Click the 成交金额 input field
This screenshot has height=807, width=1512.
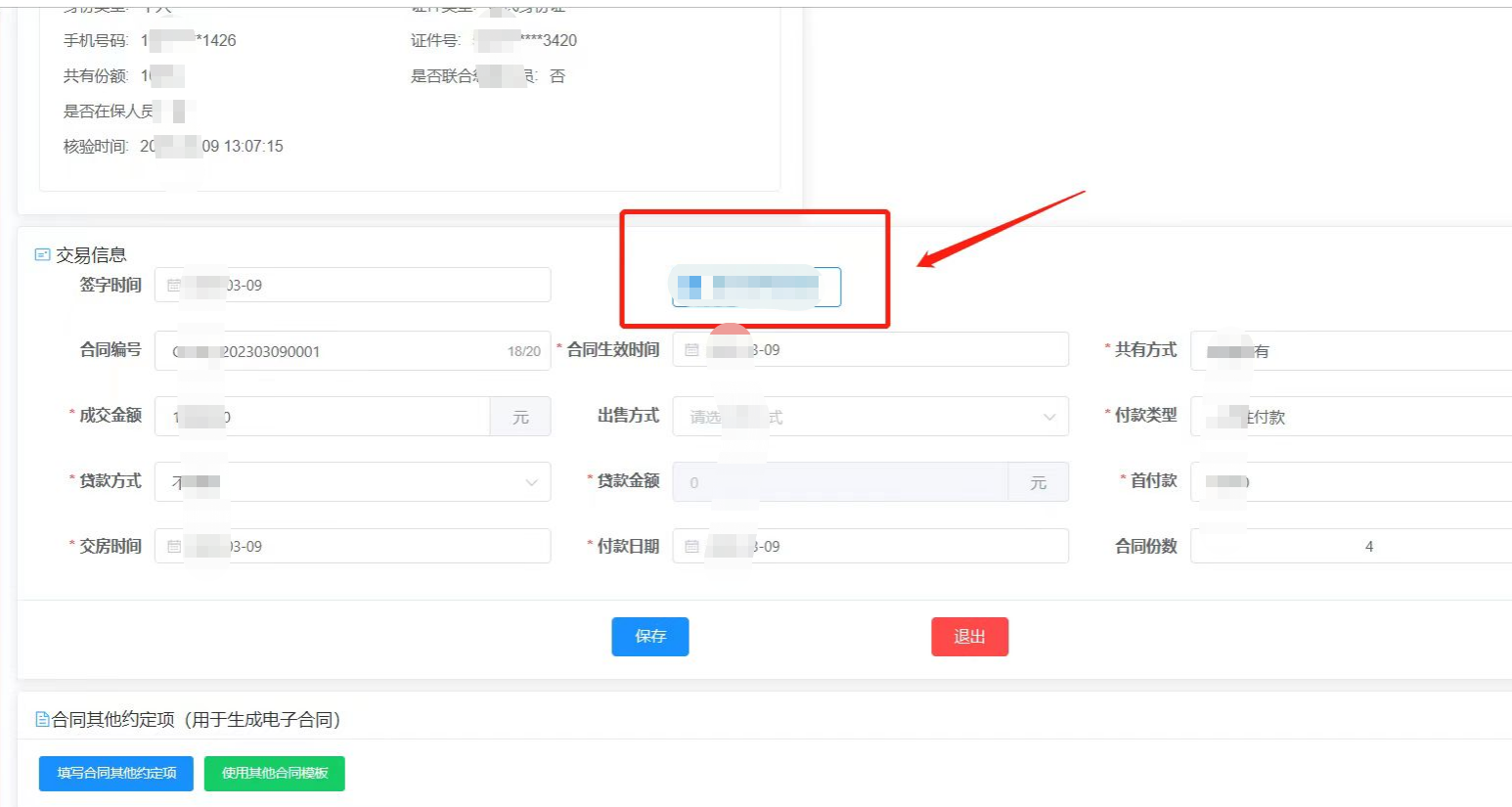323,417
